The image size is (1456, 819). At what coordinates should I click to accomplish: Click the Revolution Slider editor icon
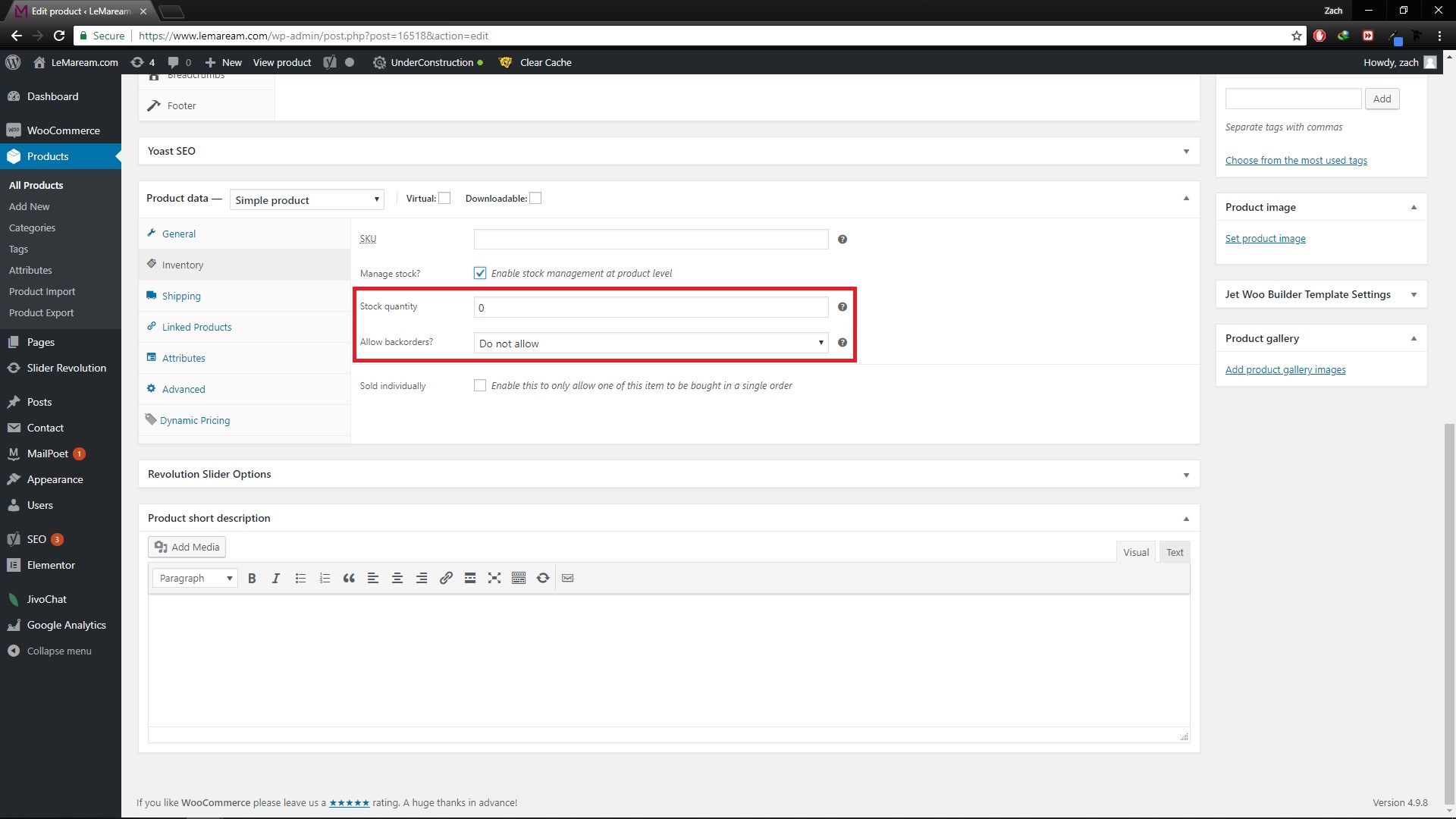543,579
